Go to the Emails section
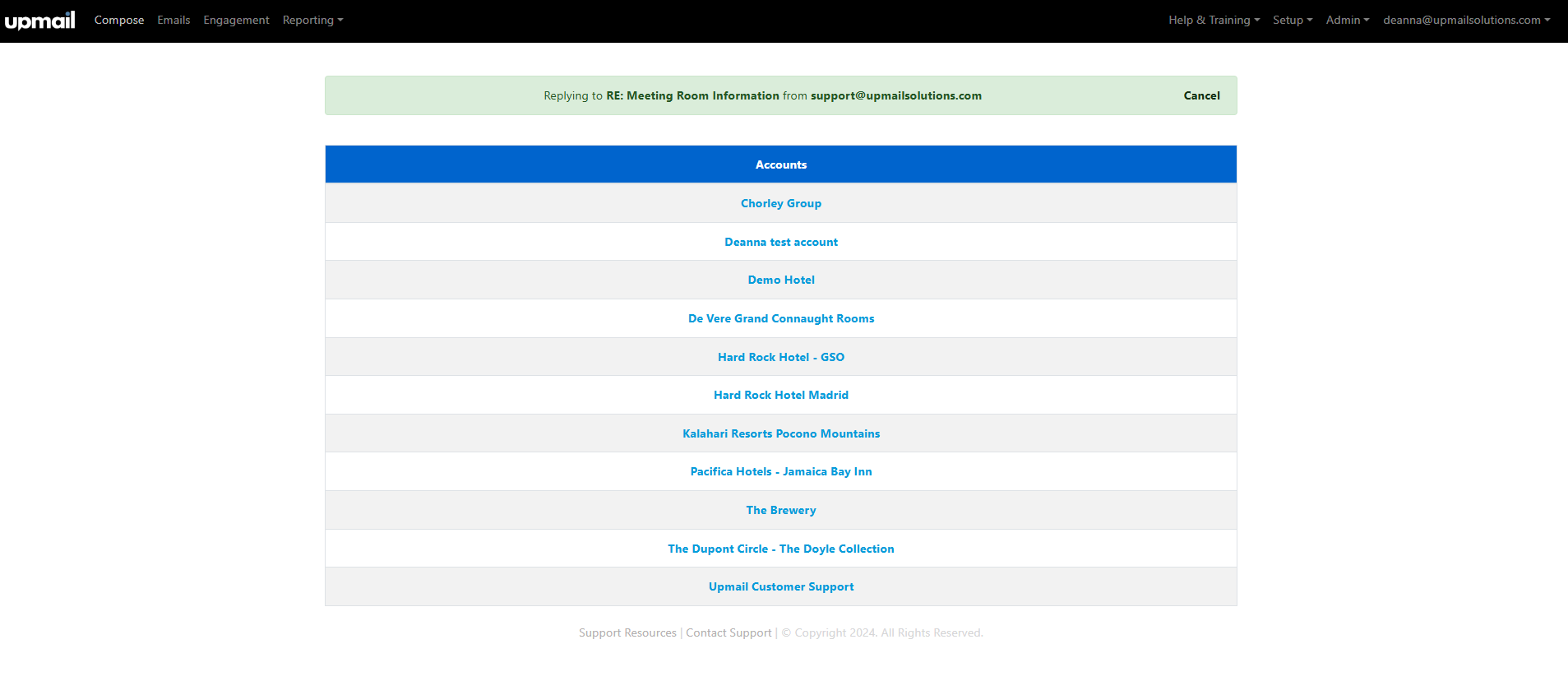The width and height of the screenshot is (1568, 695). click(x=173, y=20)
